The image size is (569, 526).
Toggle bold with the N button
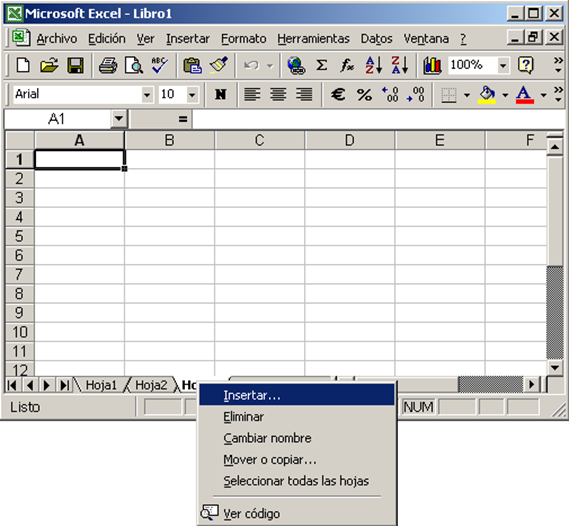point(220,95)
